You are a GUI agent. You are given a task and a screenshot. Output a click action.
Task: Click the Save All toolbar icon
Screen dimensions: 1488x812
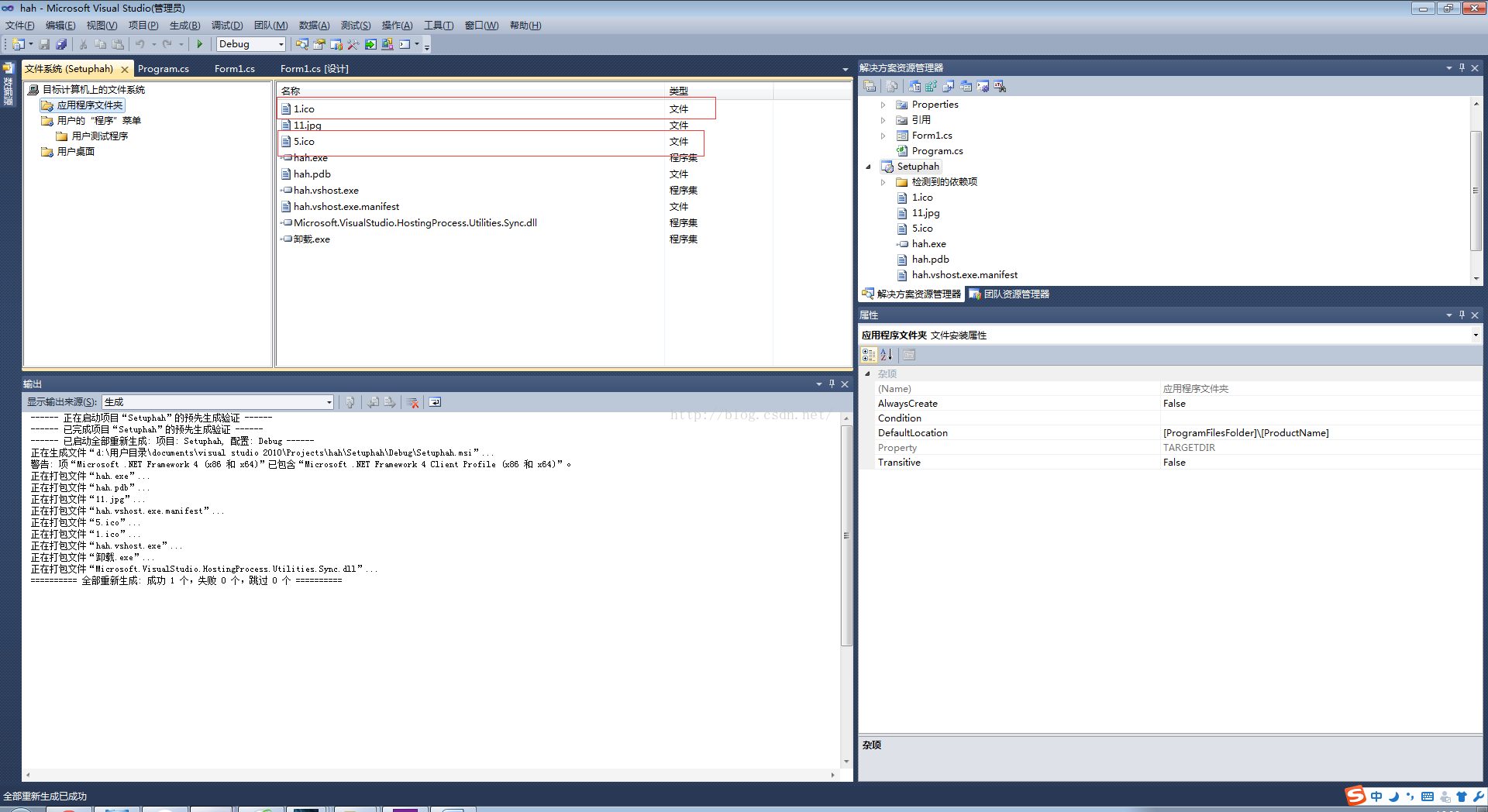click(x=61, y=44)
